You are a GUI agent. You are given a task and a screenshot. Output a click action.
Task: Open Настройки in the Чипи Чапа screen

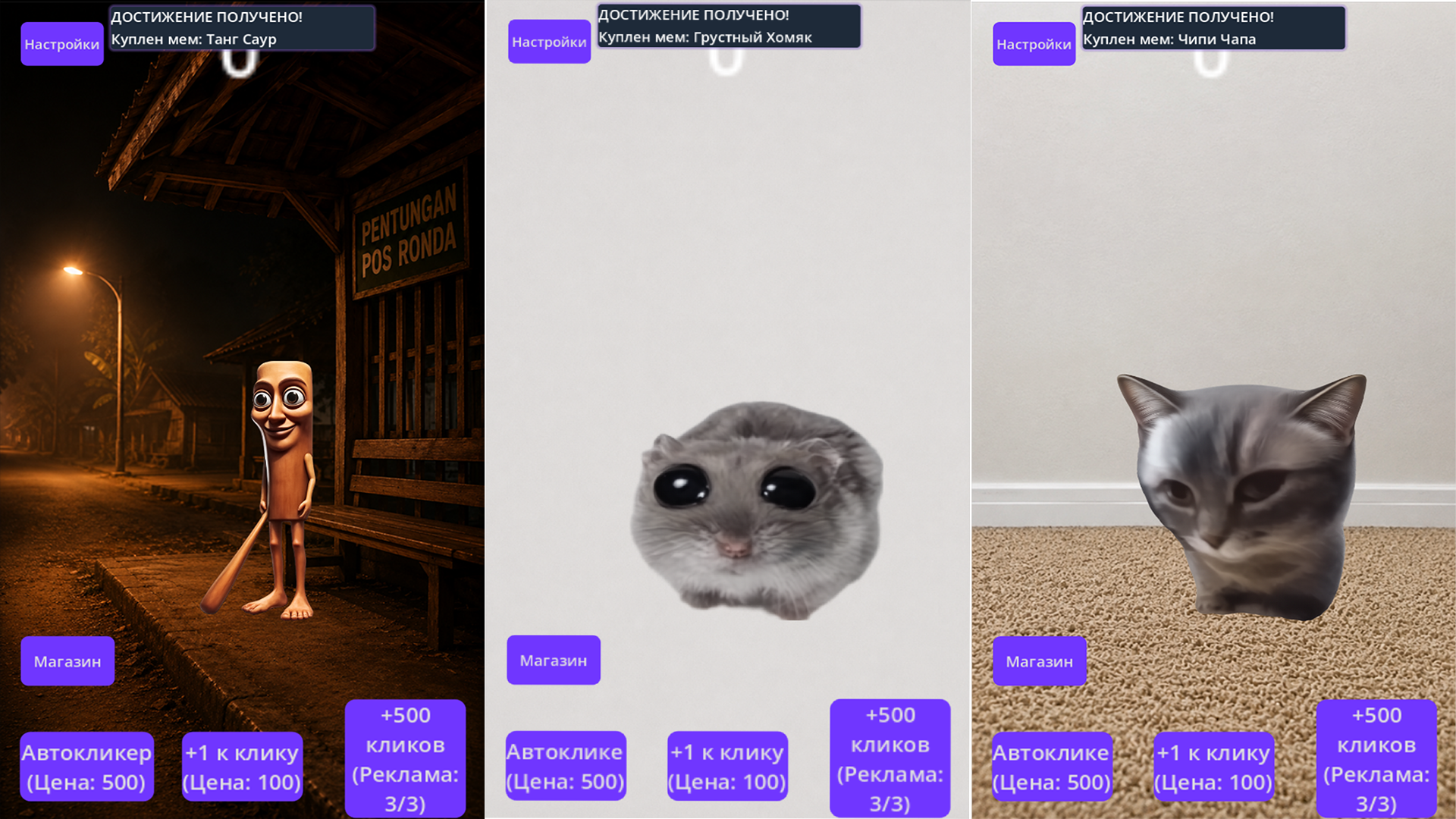tap(1034, 44)
